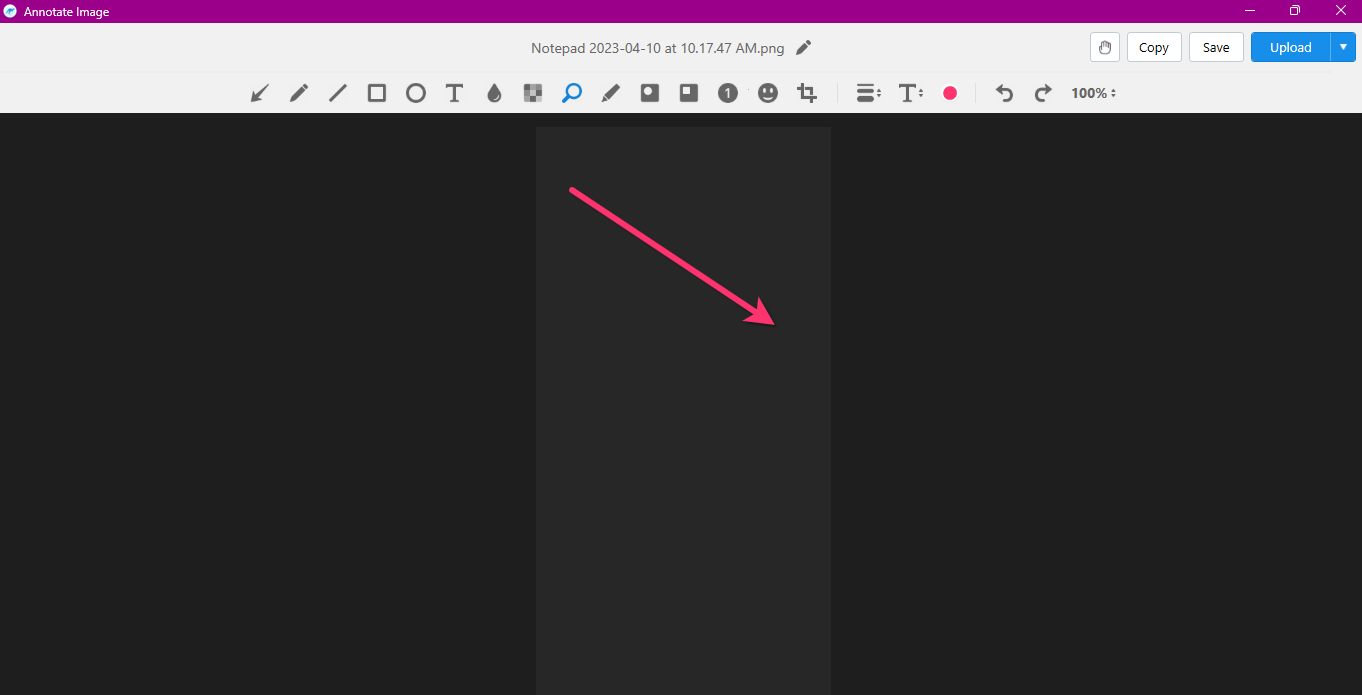1362x695 pixels.
Task: Expand the Upload options arrow
Action: point(1343,47)
